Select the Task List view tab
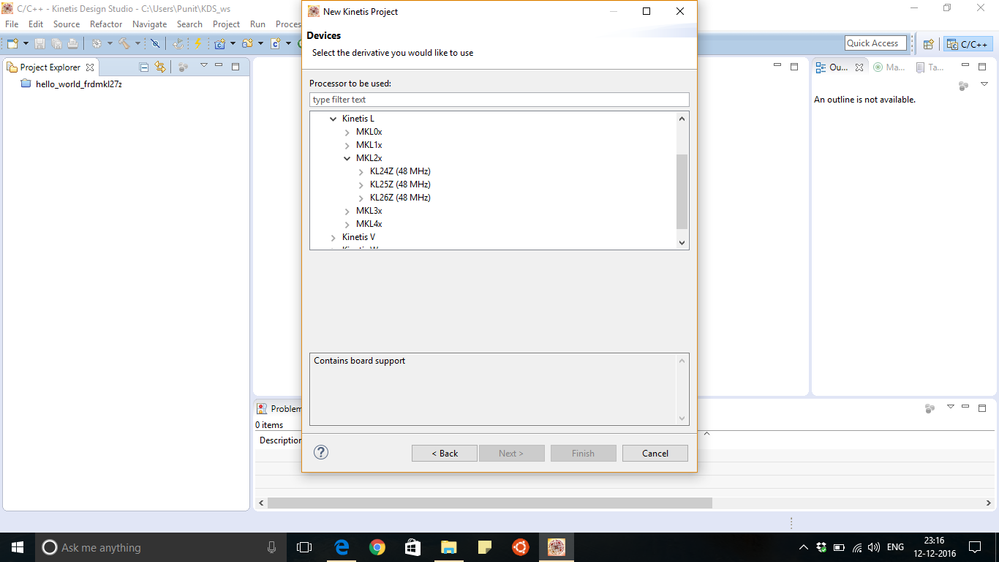999x562 pixels. [930, 67]
